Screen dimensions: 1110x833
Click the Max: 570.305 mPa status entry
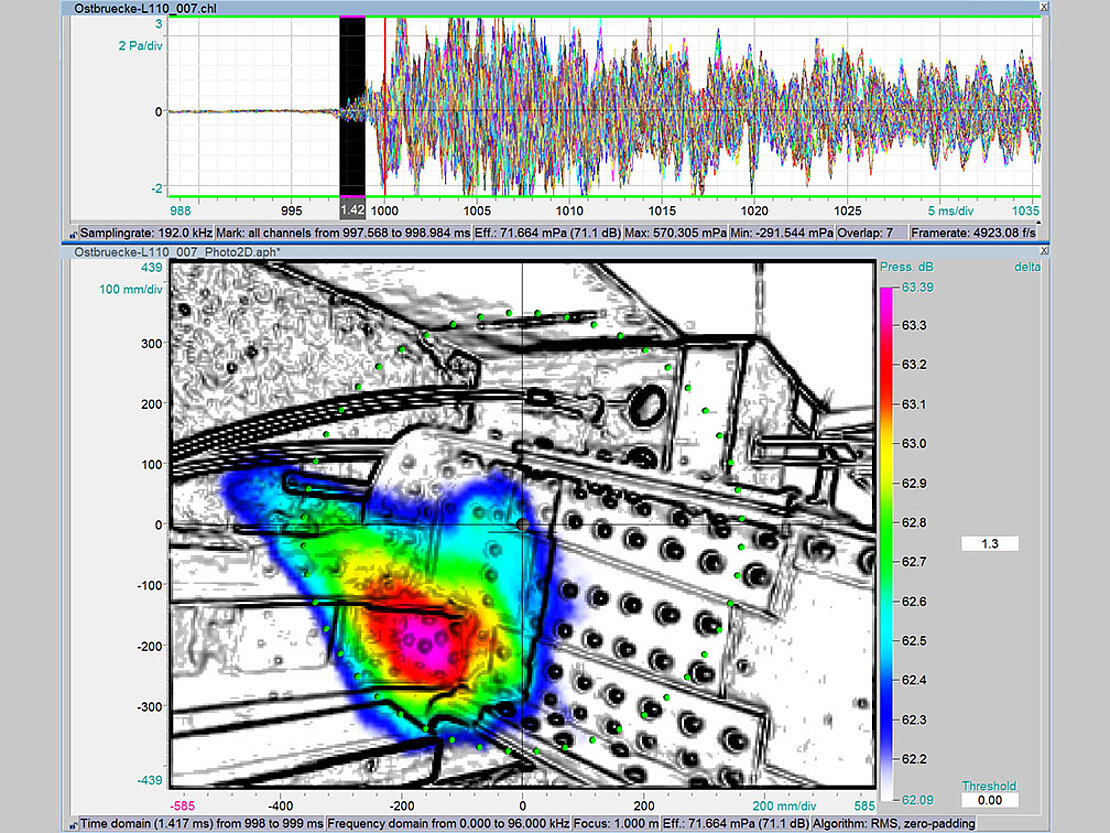pyautogui.click(x=675, y=233)
